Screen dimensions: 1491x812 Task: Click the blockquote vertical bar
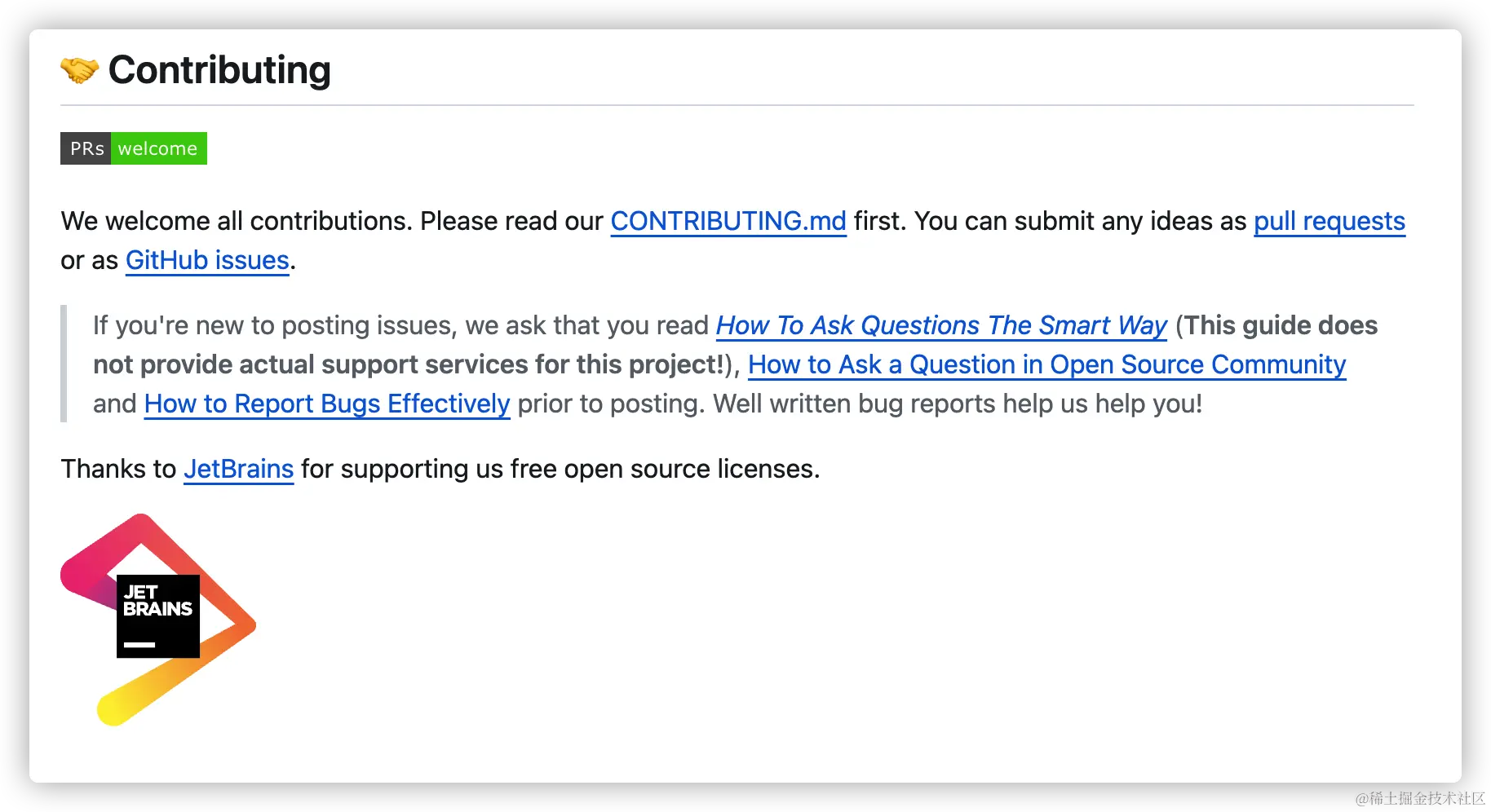[x=64, y=364]
